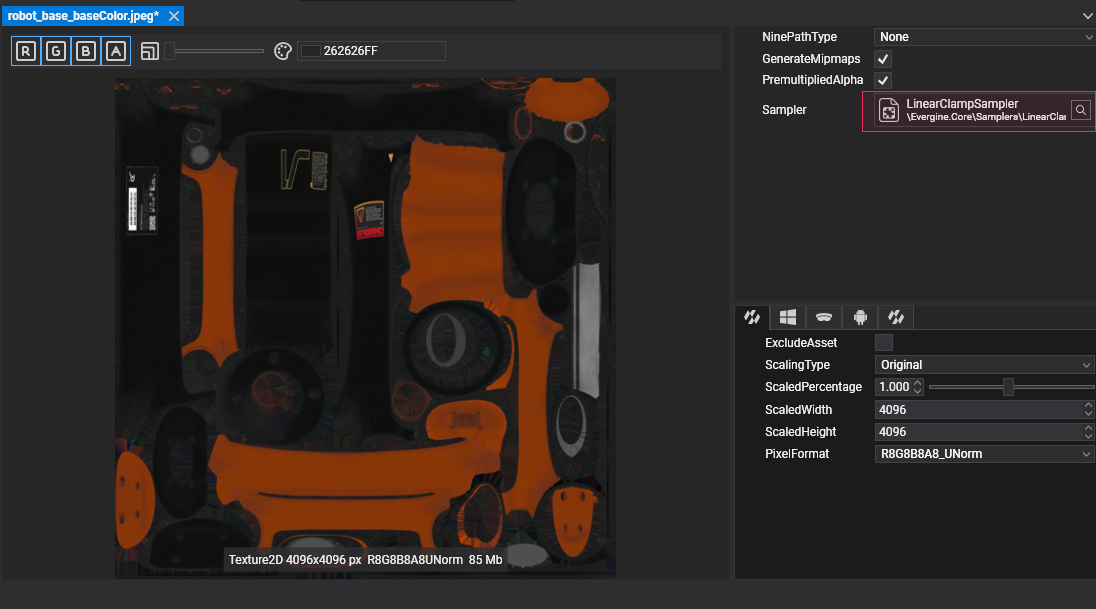
Task: Click the ScaledPercentage slider handle
Action: pos(1008,387)
